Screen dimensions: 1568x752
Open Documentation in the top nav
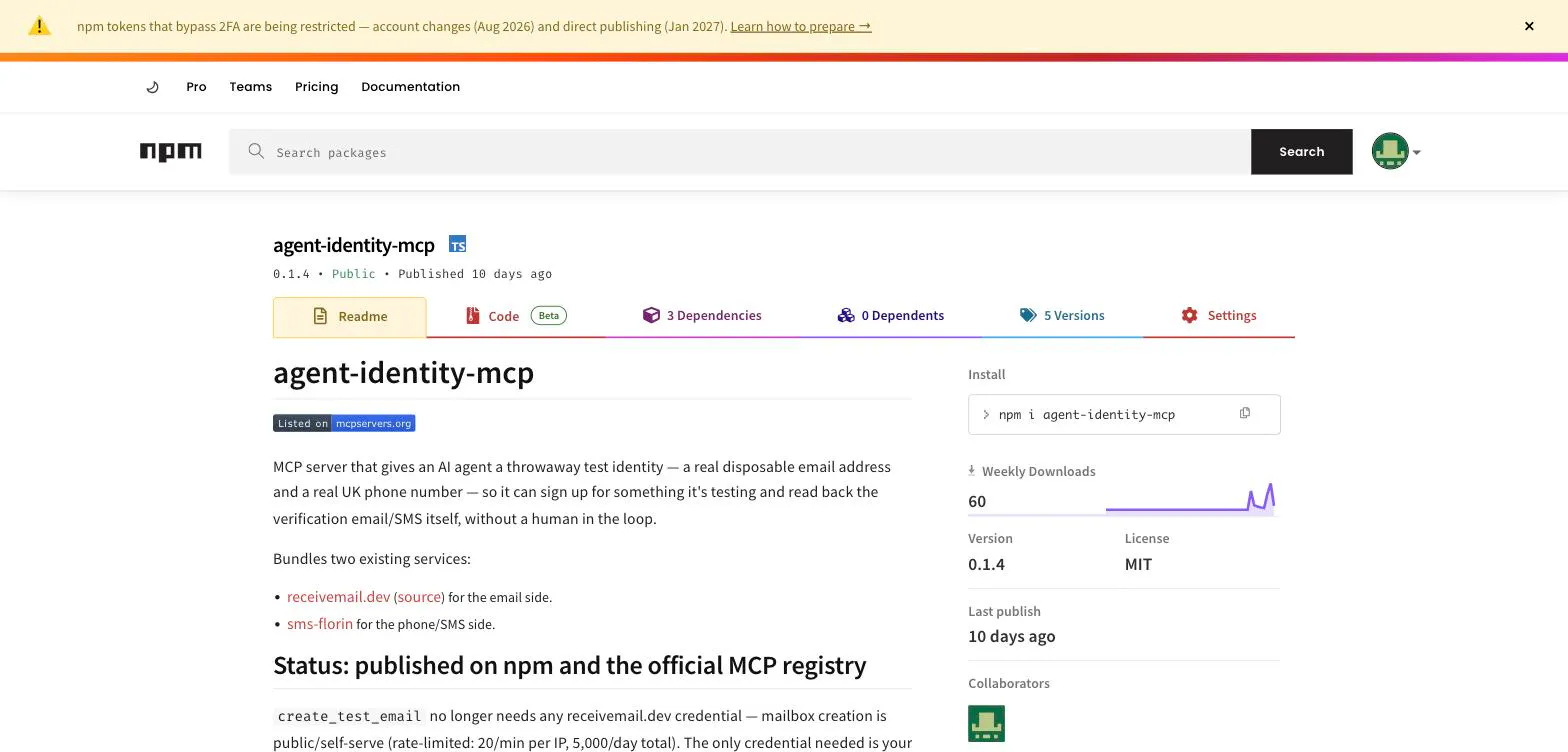(x=410, y=87)
